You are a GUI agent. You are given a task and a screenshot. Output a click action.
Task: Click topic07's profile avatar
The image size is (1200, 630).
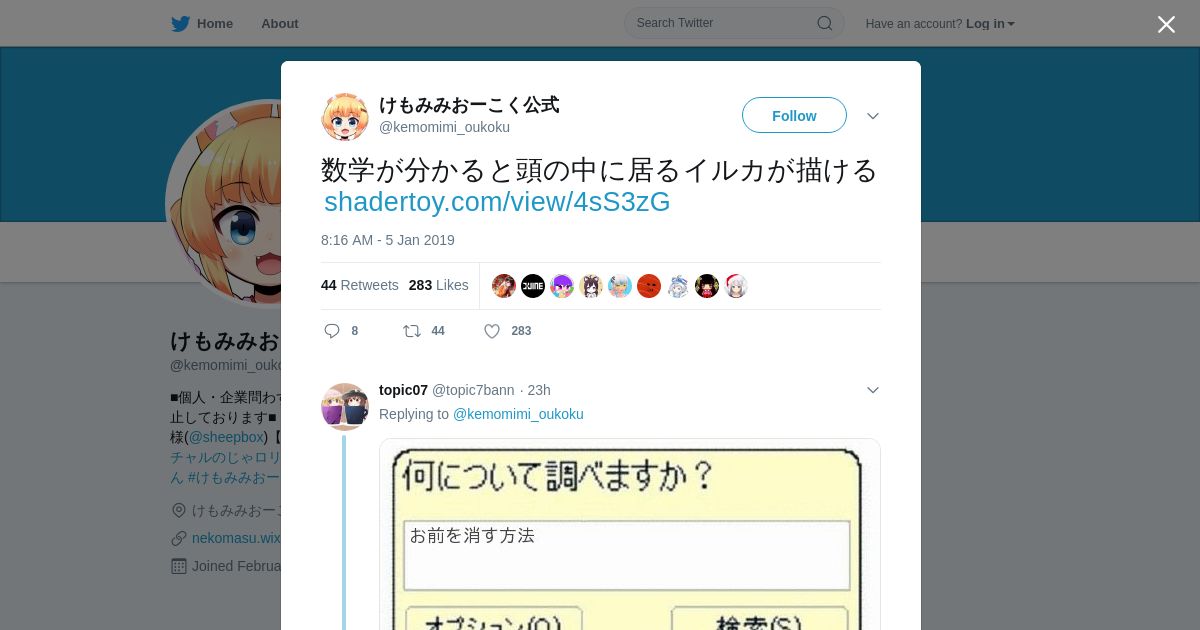pos(345,407)
